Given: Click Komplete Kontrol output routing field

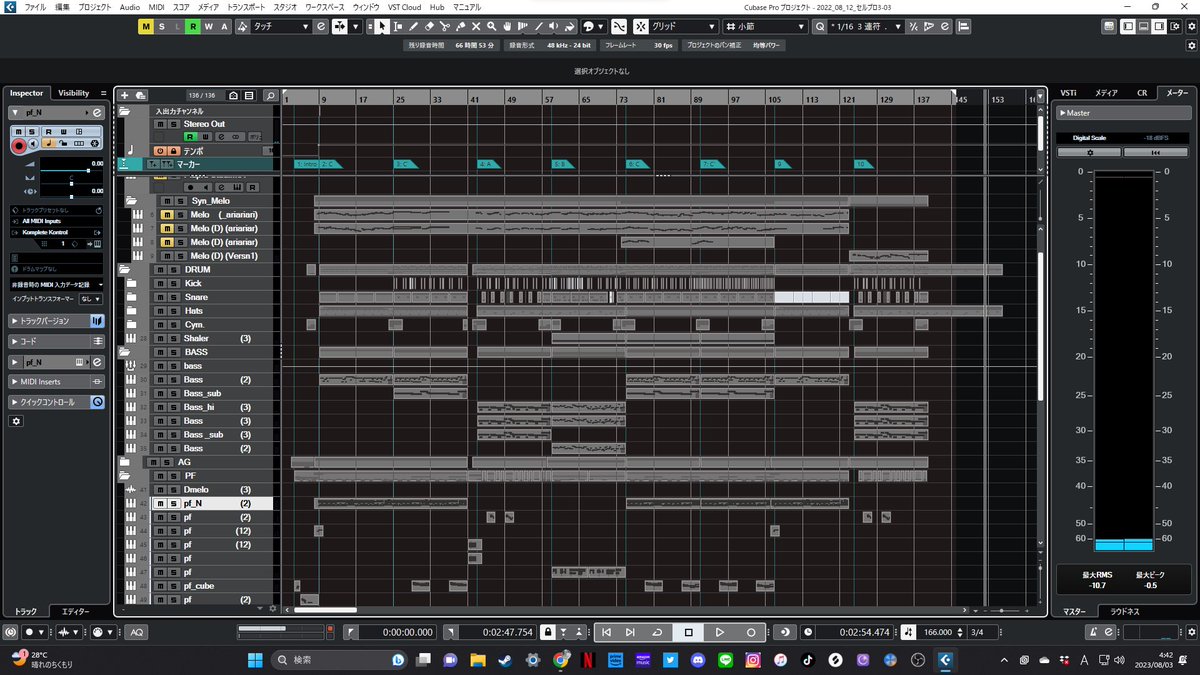Looking at the screenshot, I should [57, 232].
